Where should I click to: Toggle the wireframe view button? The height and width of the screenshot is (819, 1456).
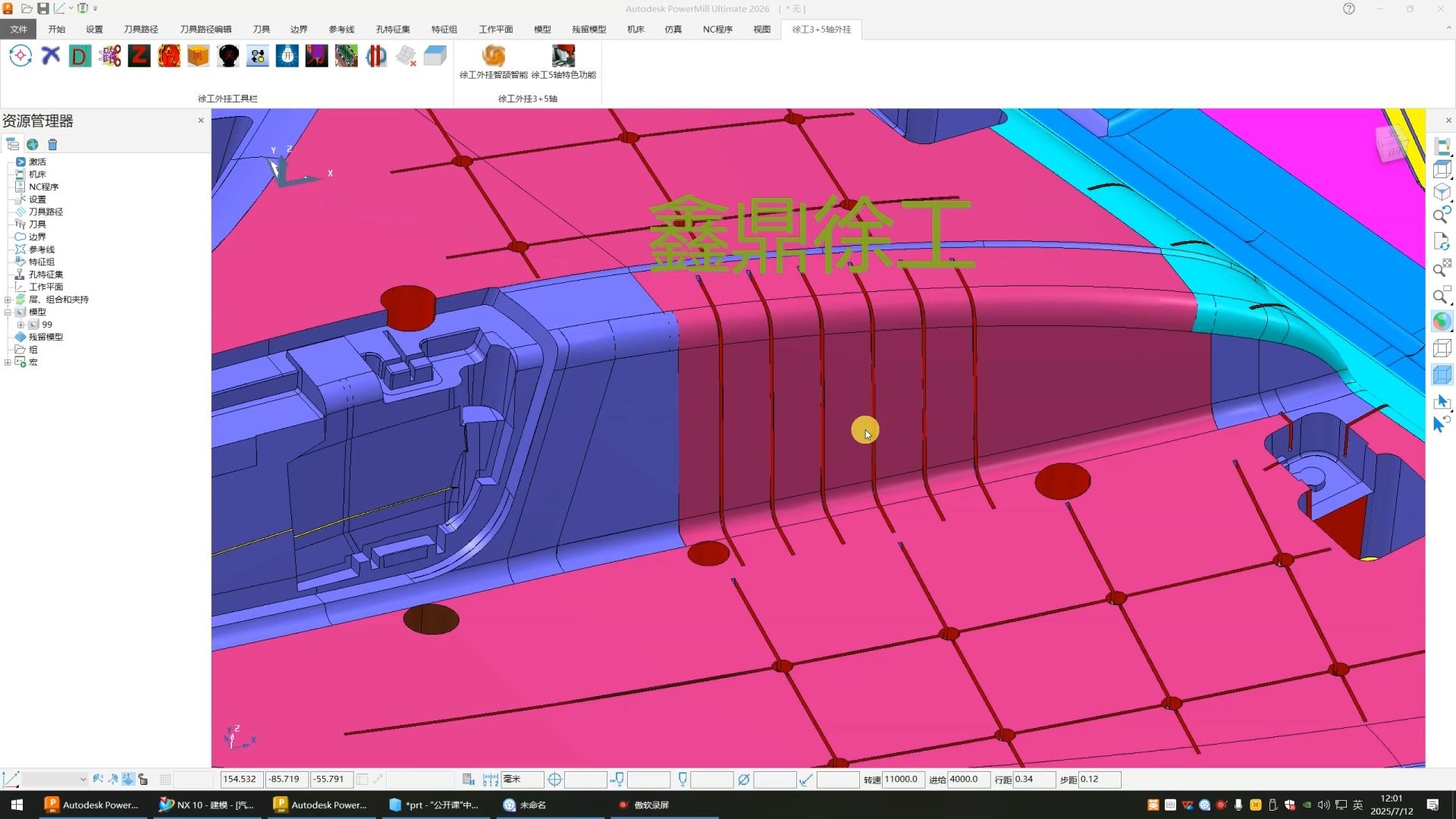[x=1442, y=348]
